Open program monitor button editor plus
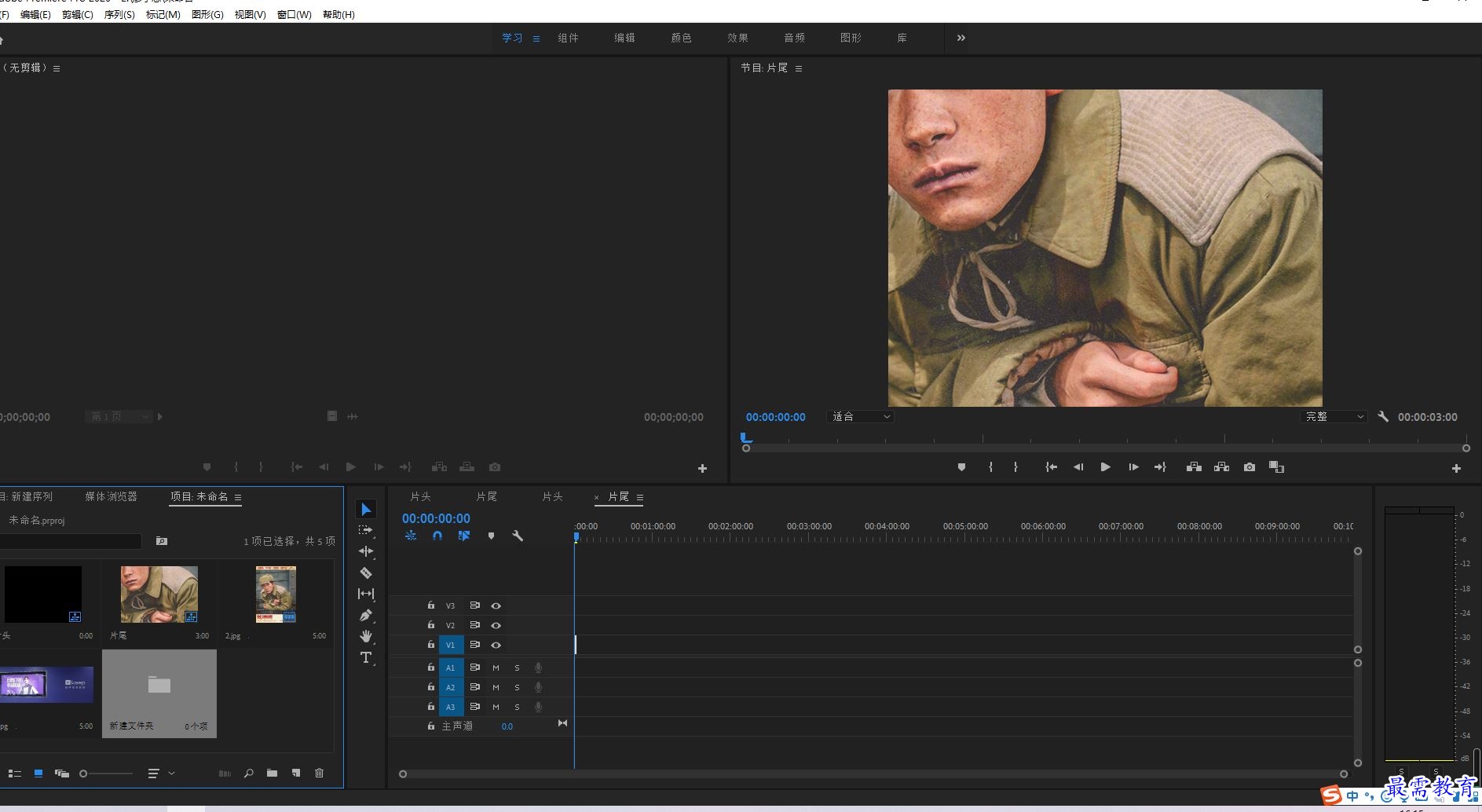 pos(1456,468)
